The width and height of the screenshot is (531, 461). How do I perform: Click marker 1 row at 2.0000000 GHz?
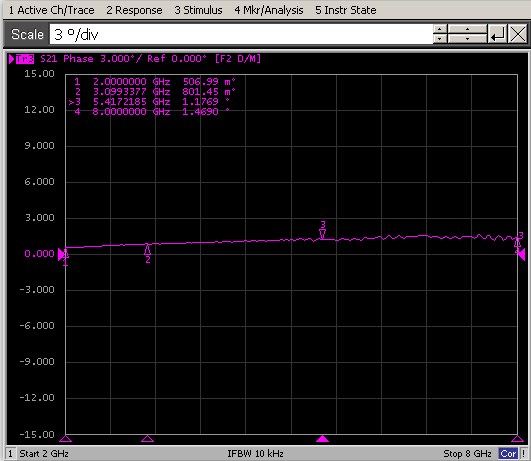click(155, 82)
